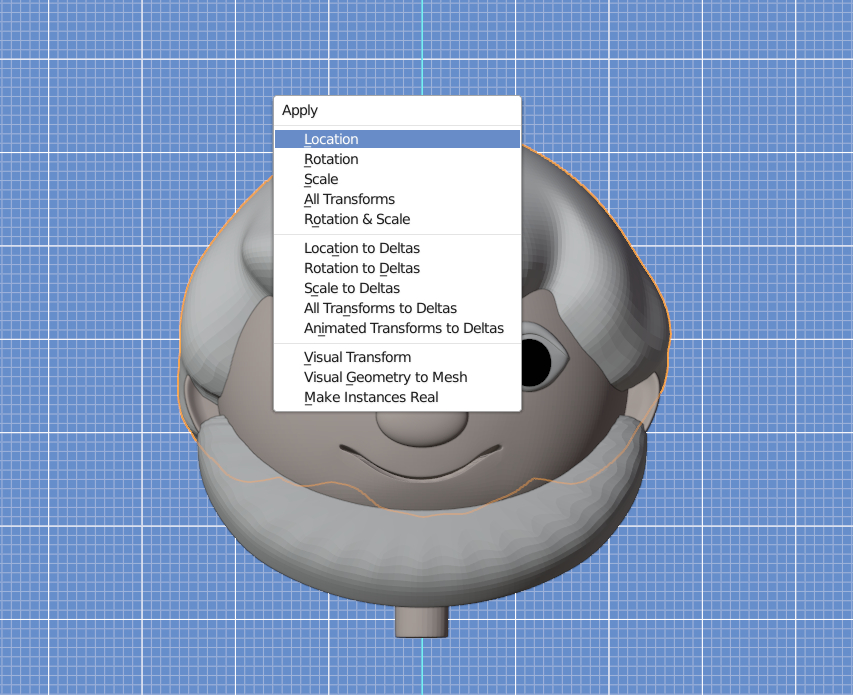Choose Make Instances Real
The width and height of the screenshot is (853, 695).
[371, 397]
